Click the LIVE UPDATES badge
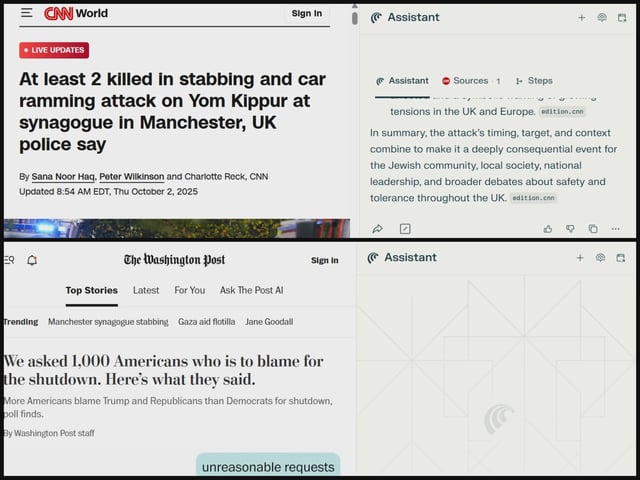The width and height of the screenshot is (640, 480). point(54,50)
